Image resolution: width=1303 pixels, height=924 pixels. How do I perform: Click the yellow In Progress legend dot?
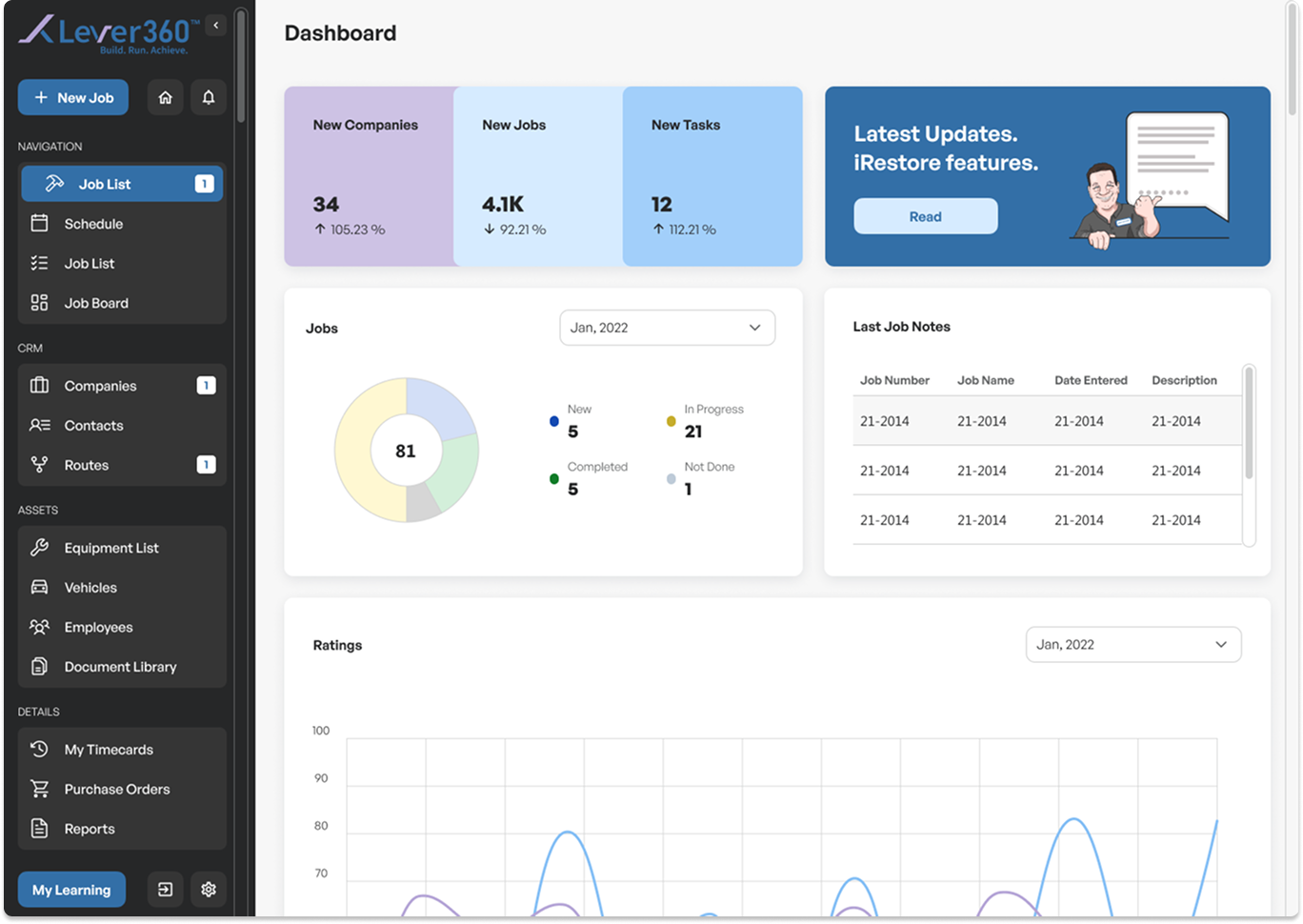coord(672,421)
